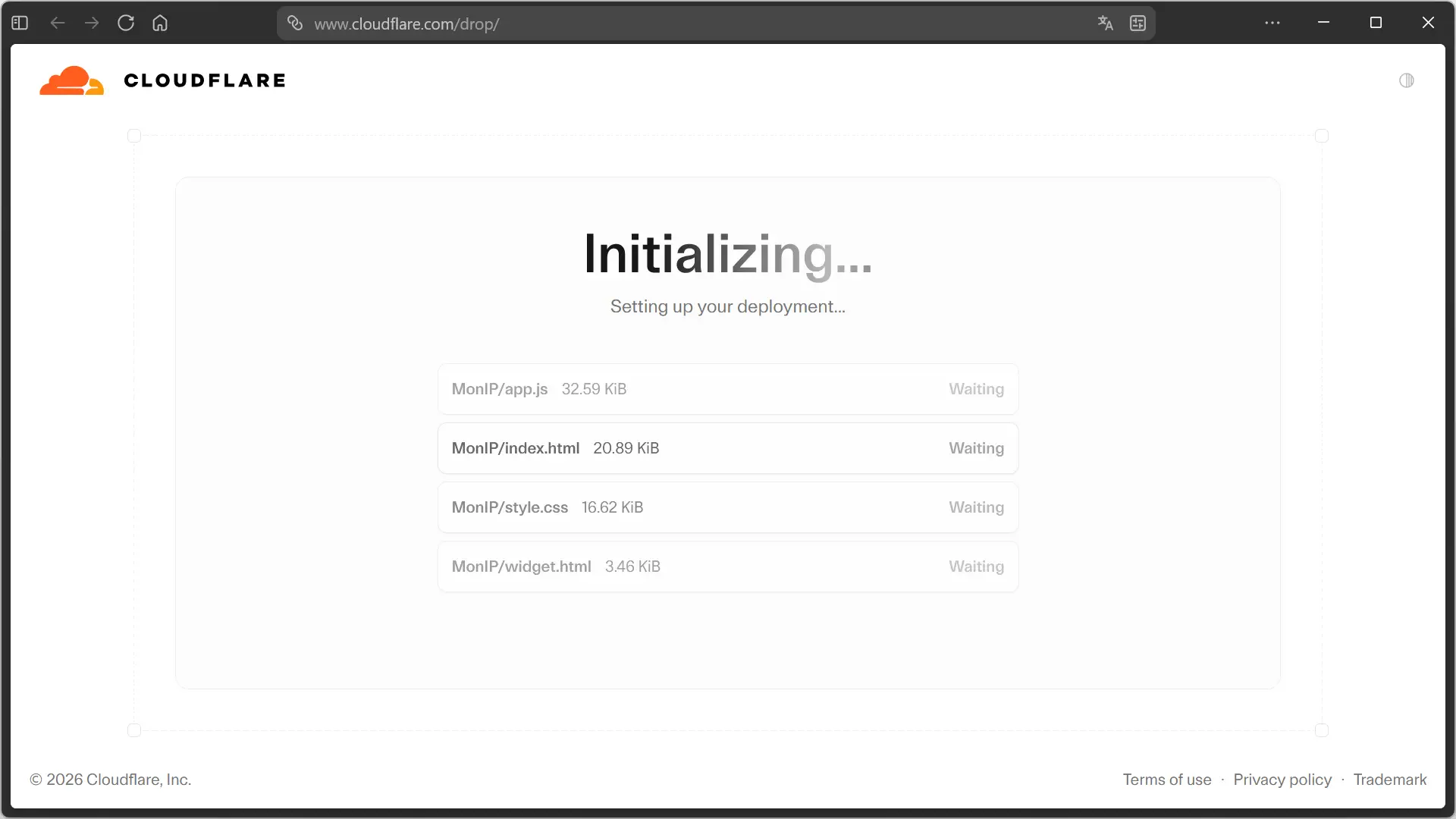Open the browser three-dots menu
The image size is (1456, 819).
tap(1272, 23)
